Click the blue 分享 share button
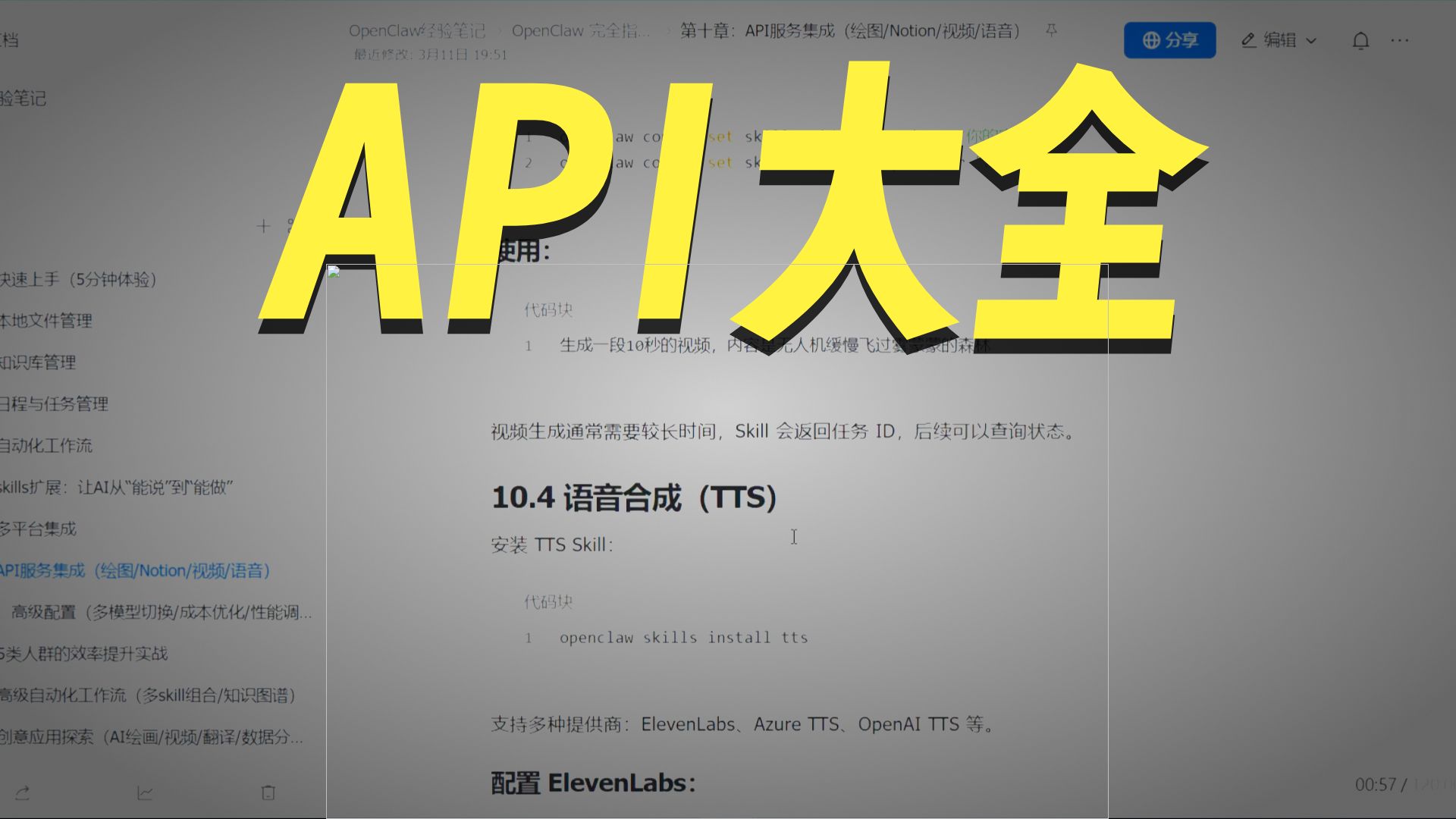This screenshot has width=1456, height=819. [1169, 40]
